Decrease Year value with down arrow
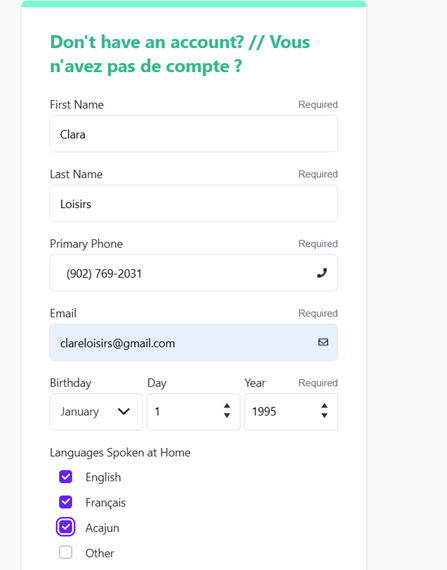Image resolution: width=447 pixels, height=570 pixels. click(x=324, y=416)
